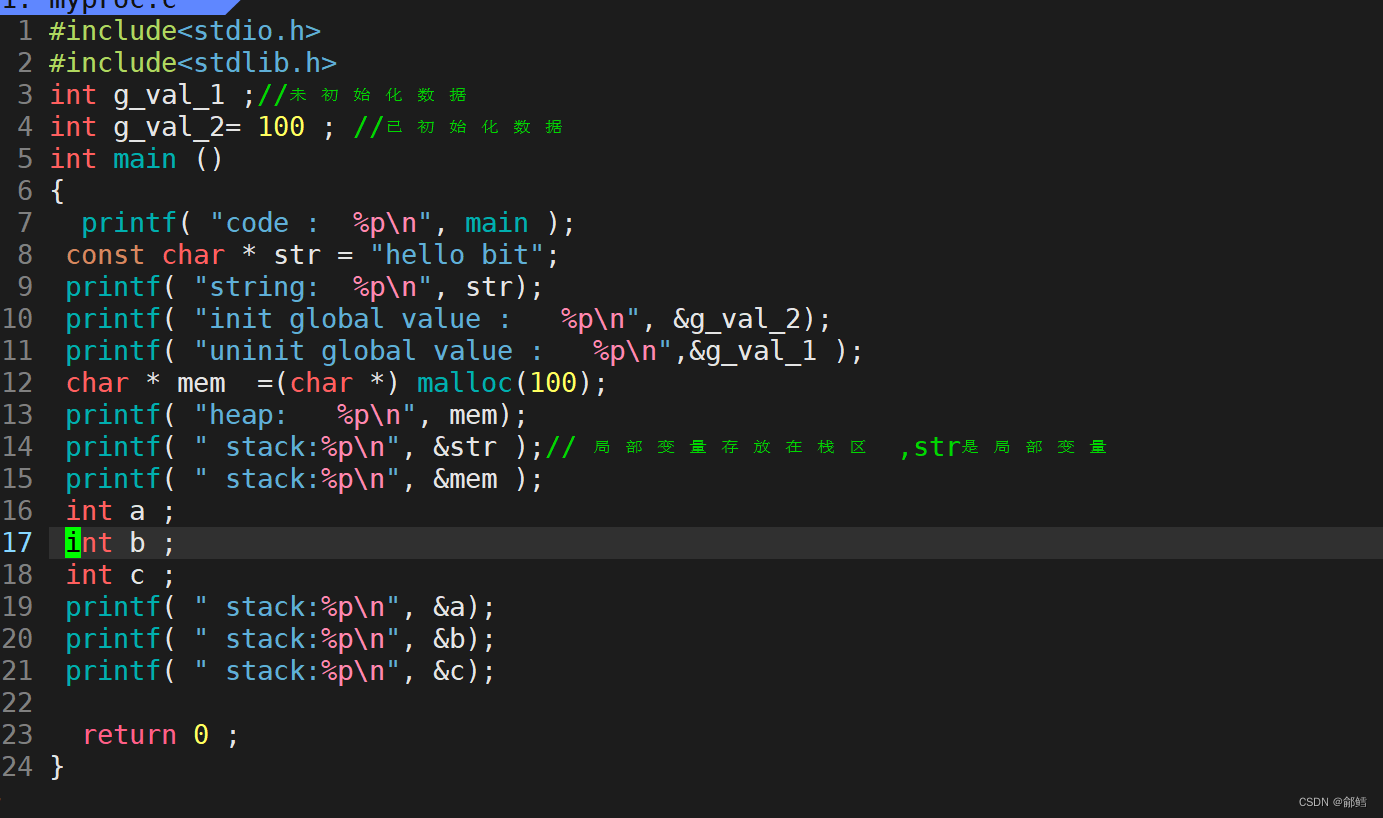Click '&c' argument on line 21
Screen dimensions: 1383x818
(x=450, y=670)
